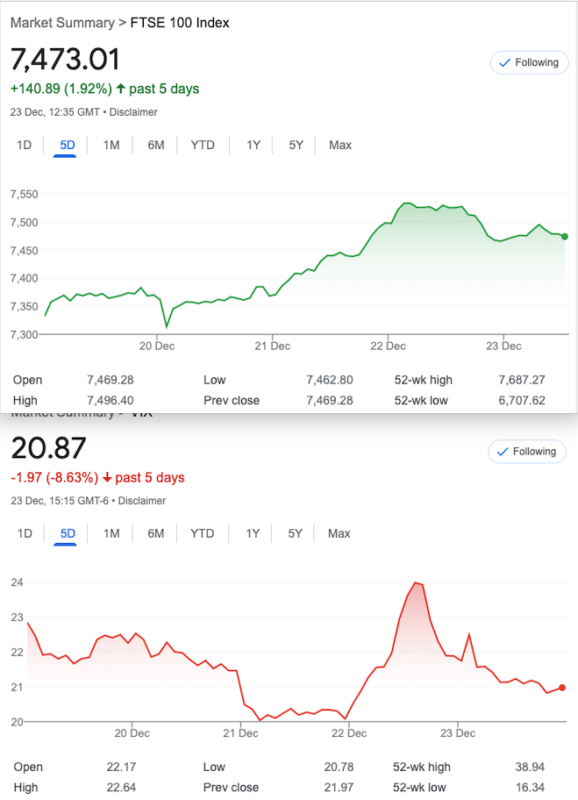
Task: Click the green endpoint dot on FTSE chart
Action: [564, 237]
